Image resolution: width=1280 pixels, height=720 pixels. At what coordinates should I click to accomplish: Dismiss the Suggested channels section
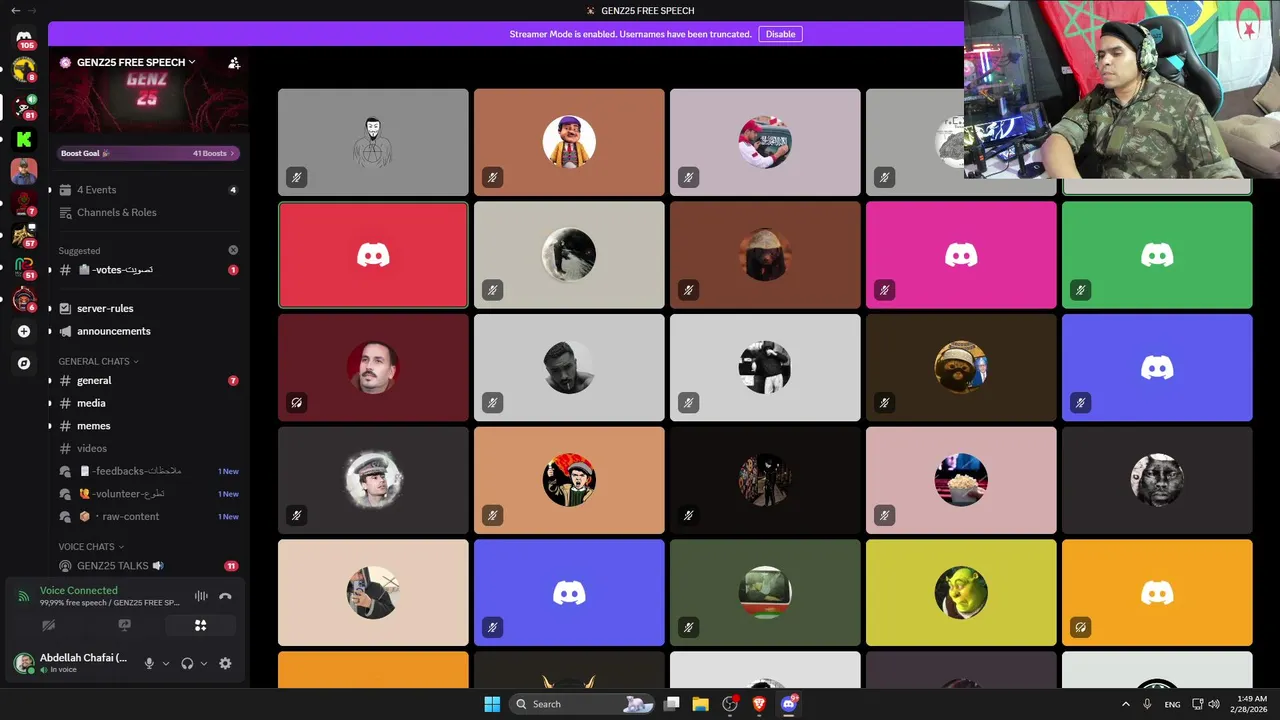[x=233, y=250]
